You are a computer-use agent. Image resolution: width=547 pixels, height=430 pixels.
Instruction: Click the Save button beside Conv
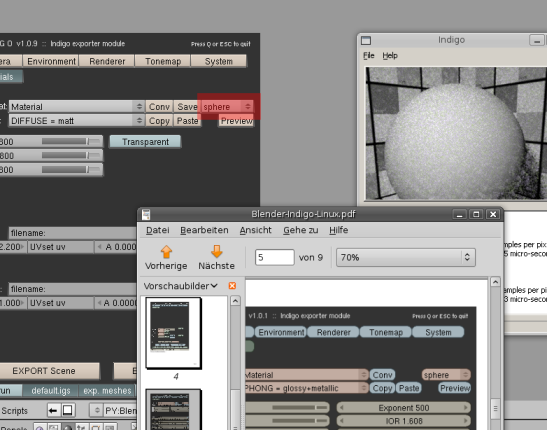point(187,107)
